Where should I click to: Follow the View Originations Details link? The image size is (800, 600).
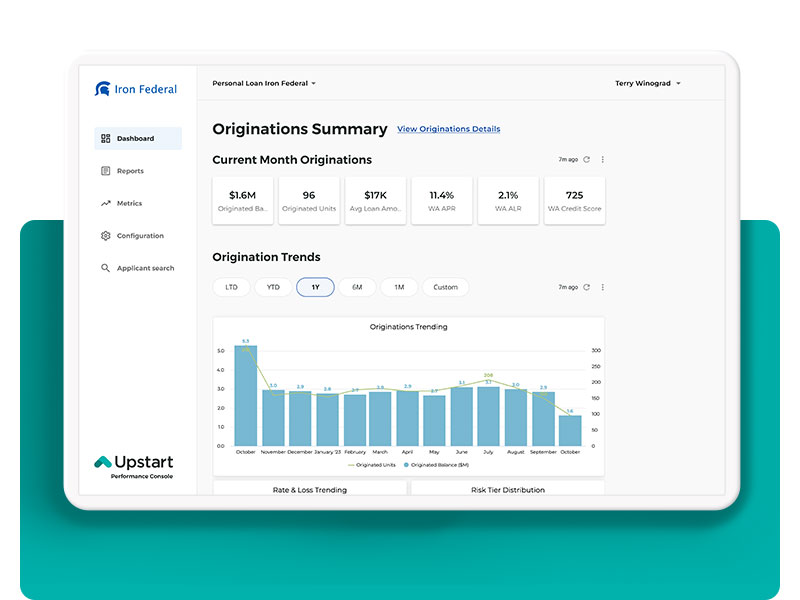pos(448,129)
